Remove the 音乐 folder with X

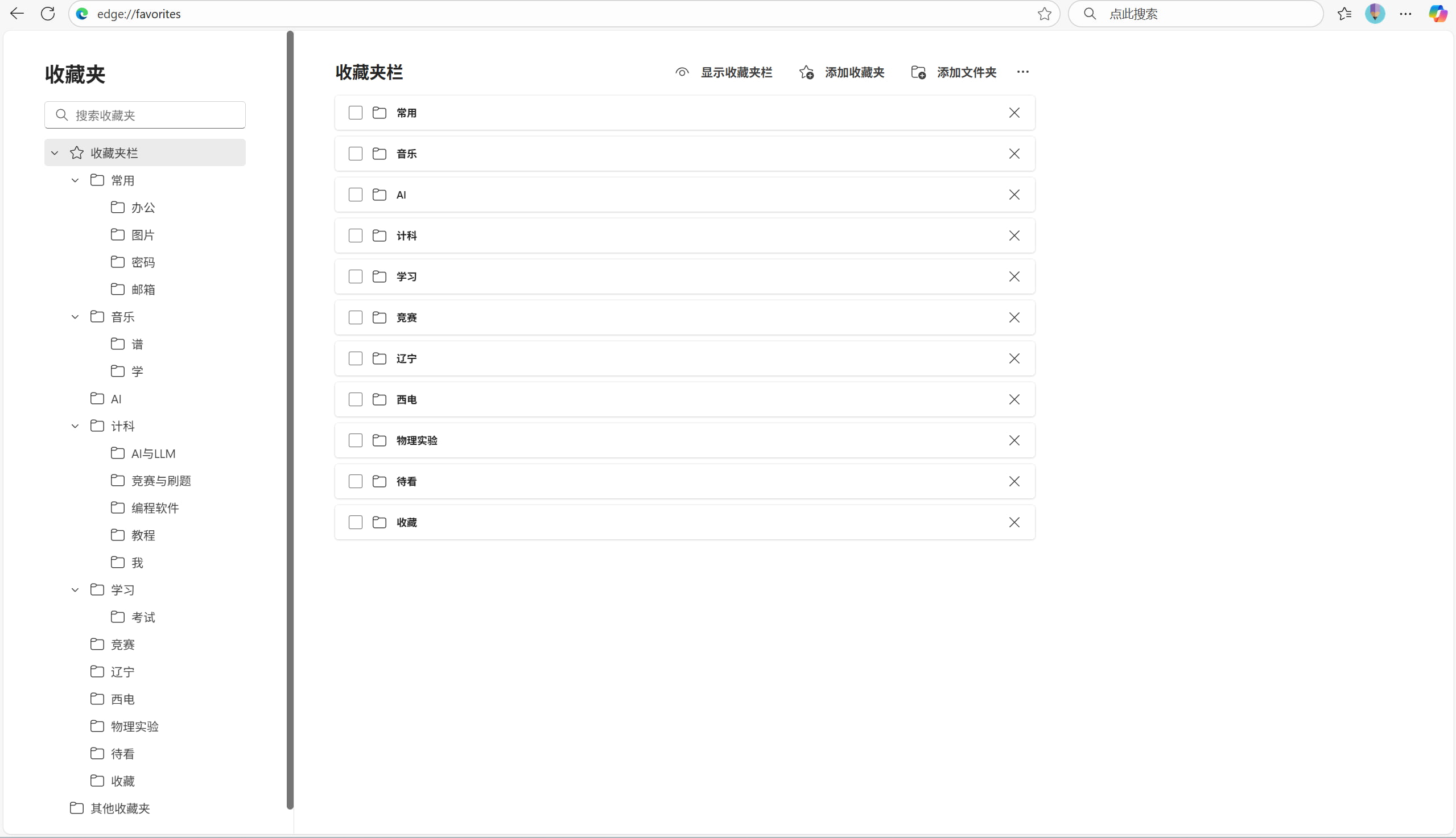click(x=1014, y=154)
